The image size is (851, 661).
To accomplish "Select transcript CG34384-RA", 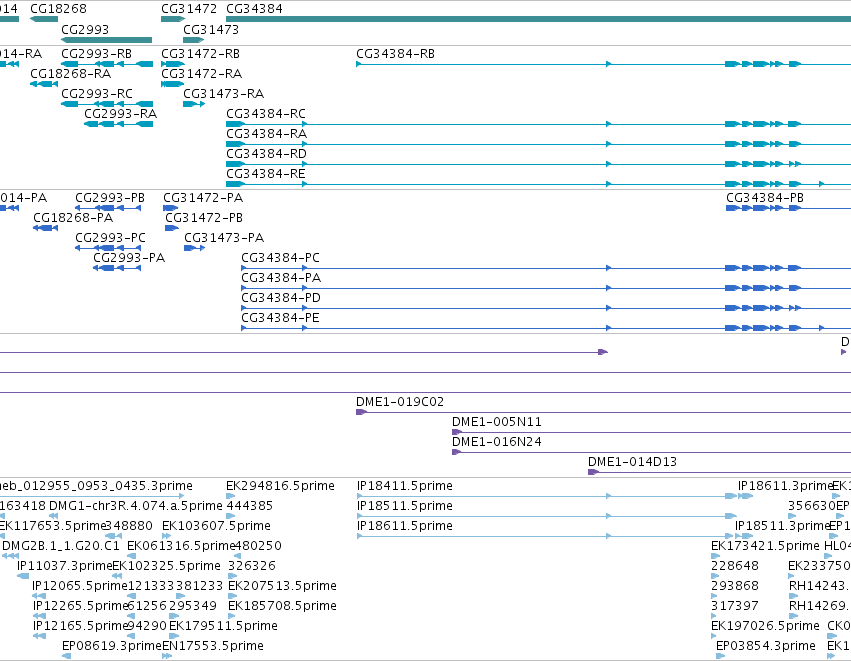I will [x=266, y=134].
